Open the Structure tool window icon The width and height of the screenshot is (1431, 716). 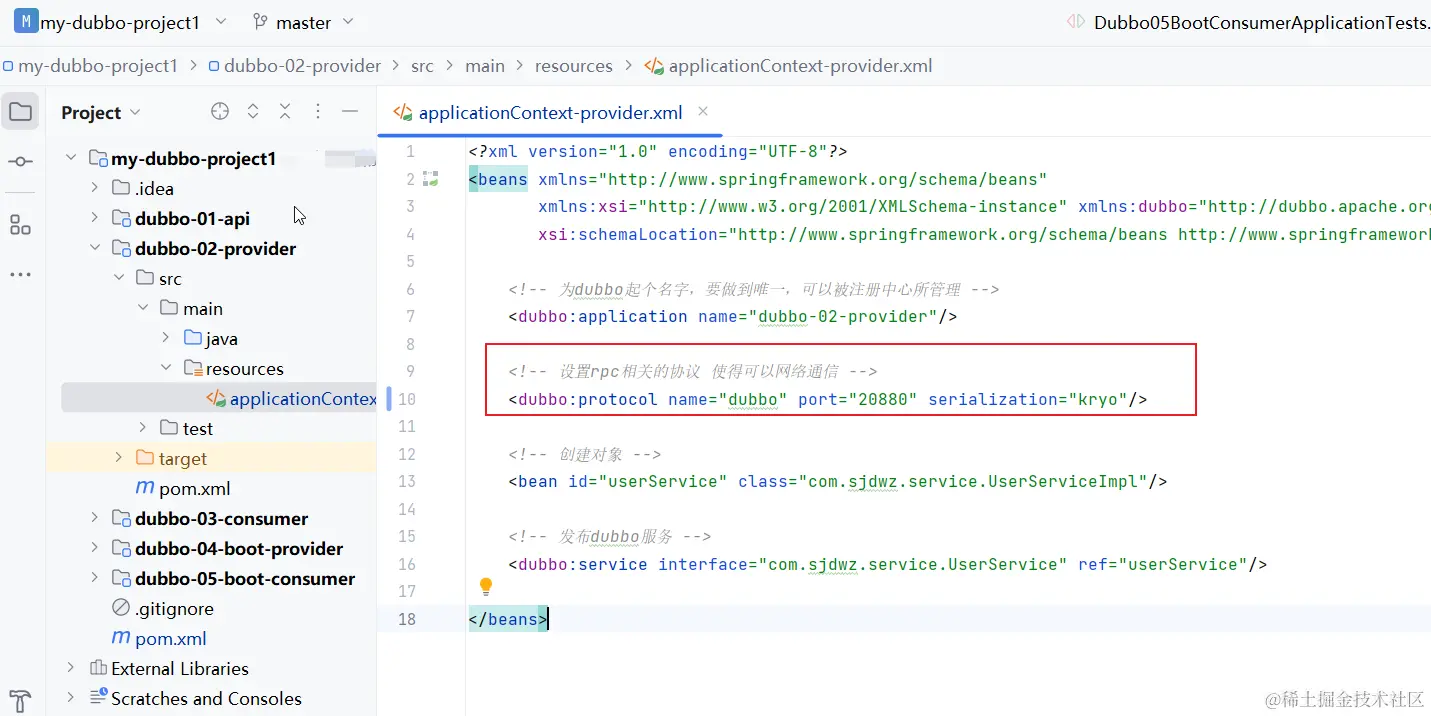click(20, 224)
